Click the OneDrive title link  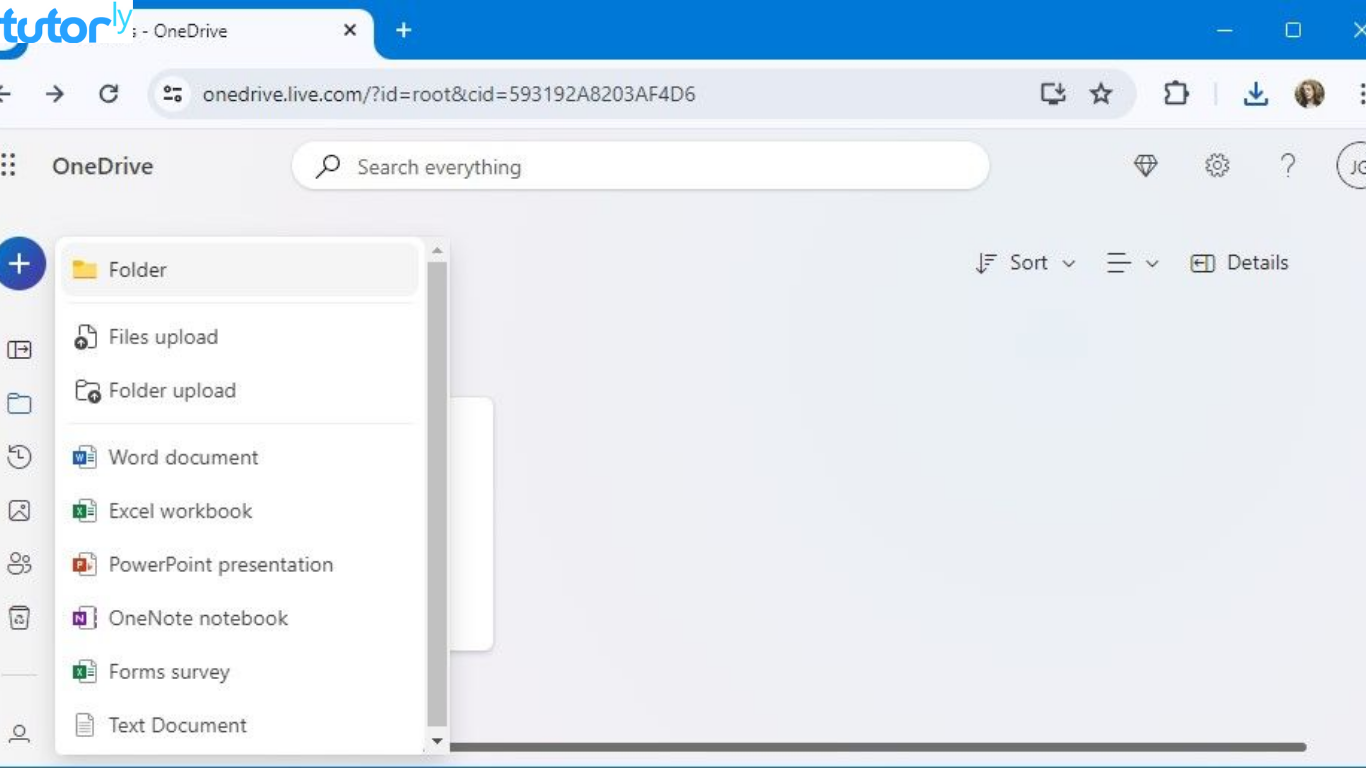(103, 166)
